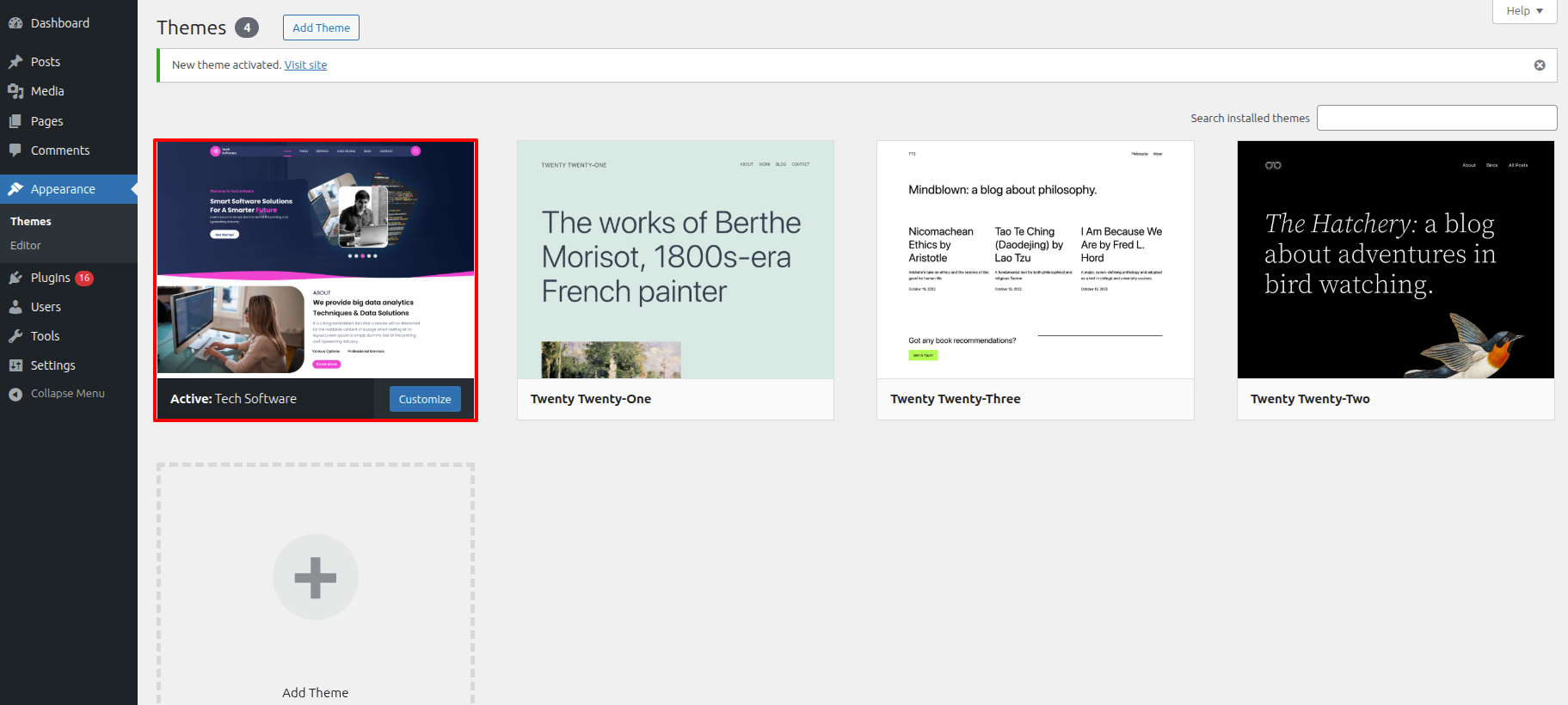Click the Media library icon
The image size is (1568, 705).
(15, 91)
